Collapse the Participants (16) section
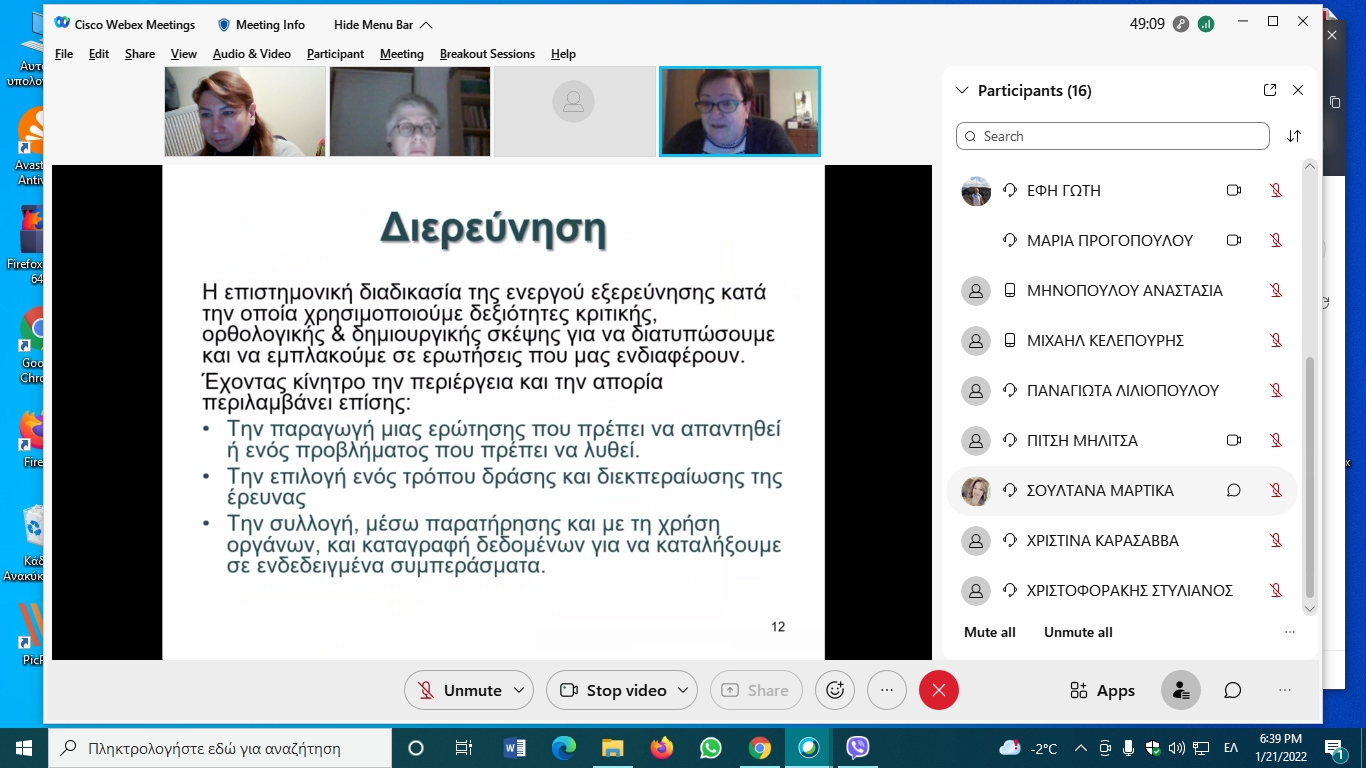This screenshot has height=768, width=1366. [962, 90]
